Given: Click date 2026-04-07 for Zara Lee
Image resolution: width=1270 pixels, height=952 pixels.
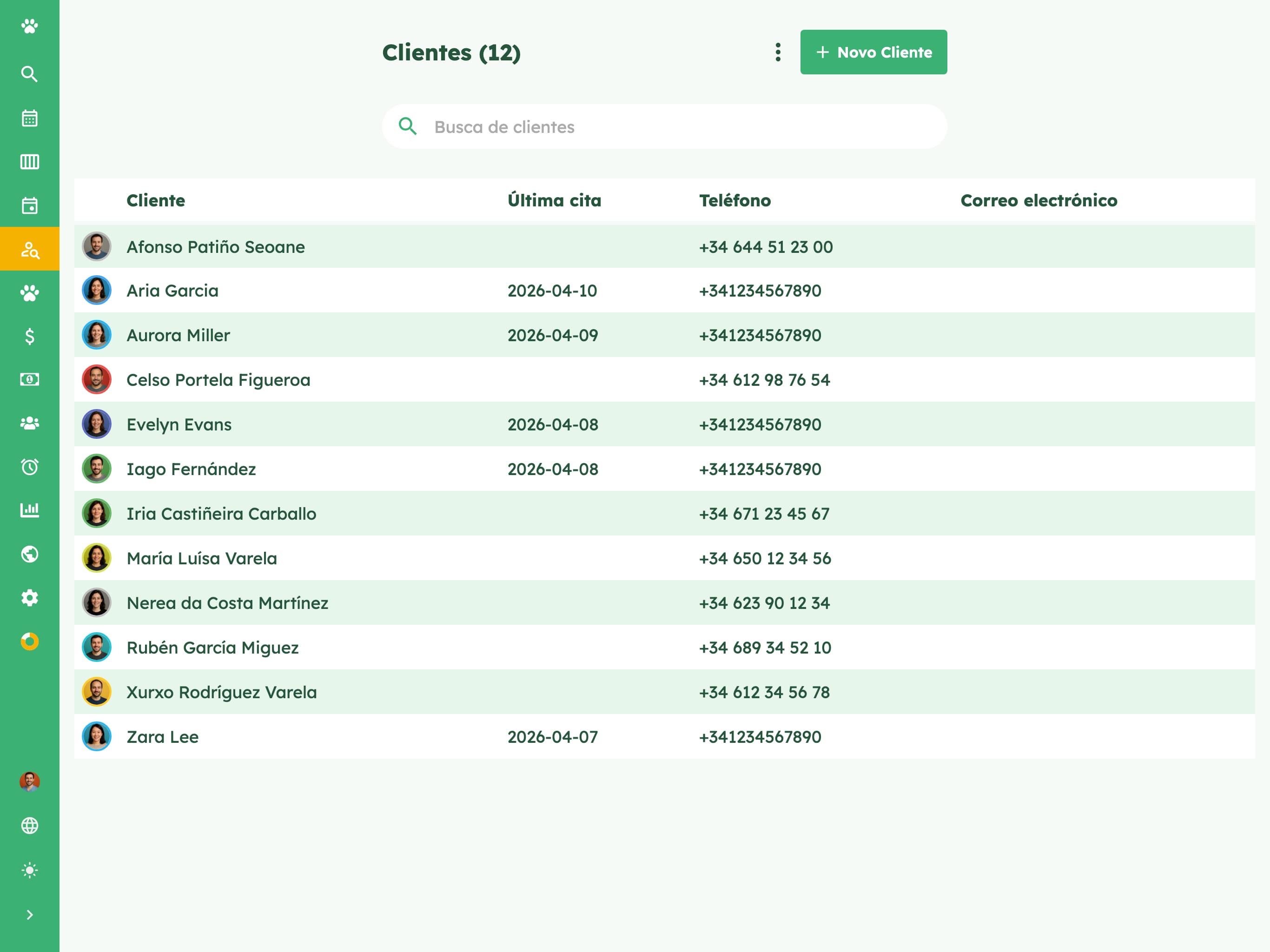Looking at the screenshot, I should point(553,737).
